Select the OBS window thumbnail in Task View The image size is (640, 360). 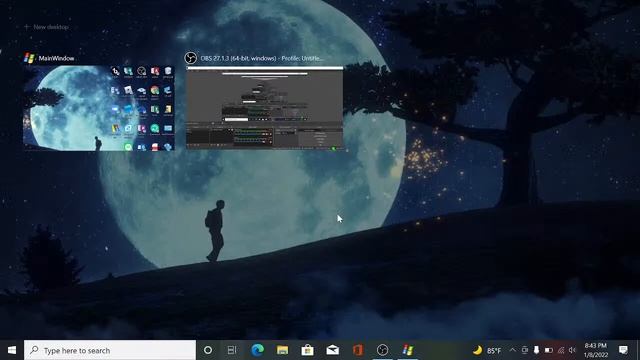(264, 108)
